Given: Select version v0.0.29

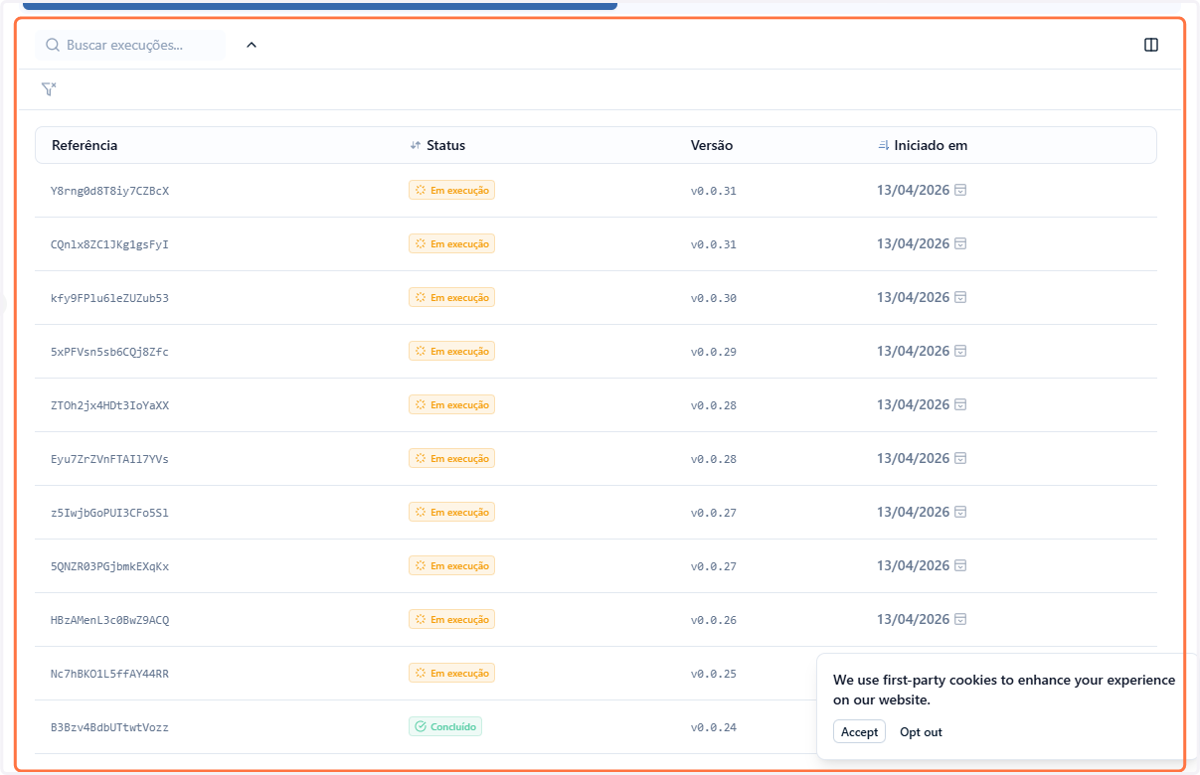Looking at the screenshot, I should coord(714,352).
